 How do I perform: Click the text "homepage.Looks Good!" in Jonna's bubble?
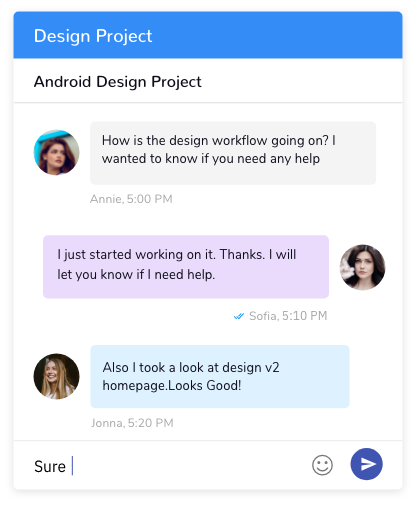tap(172, 386)
